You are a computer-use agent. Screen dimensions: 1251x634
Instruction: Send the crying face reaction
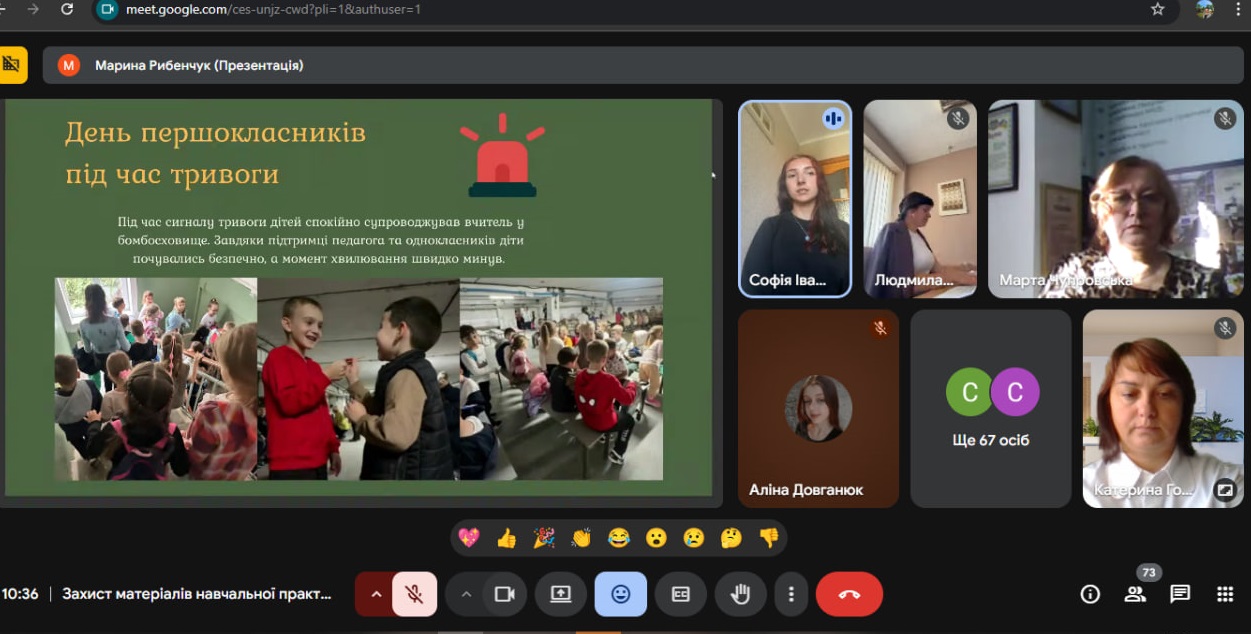[x=694, y=538]
